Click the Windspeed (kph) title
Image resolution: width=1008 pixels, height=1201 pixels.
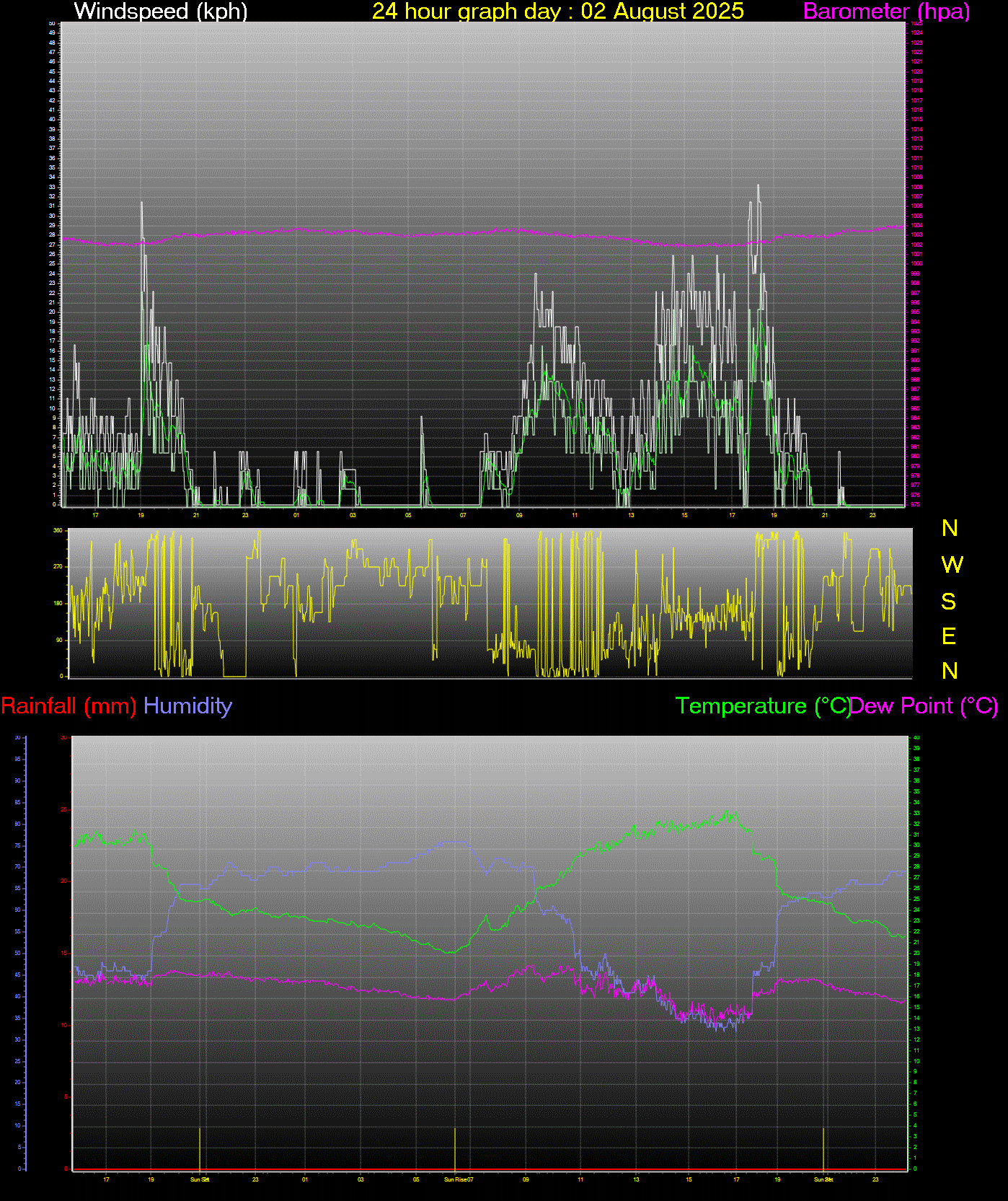(161, 12)
